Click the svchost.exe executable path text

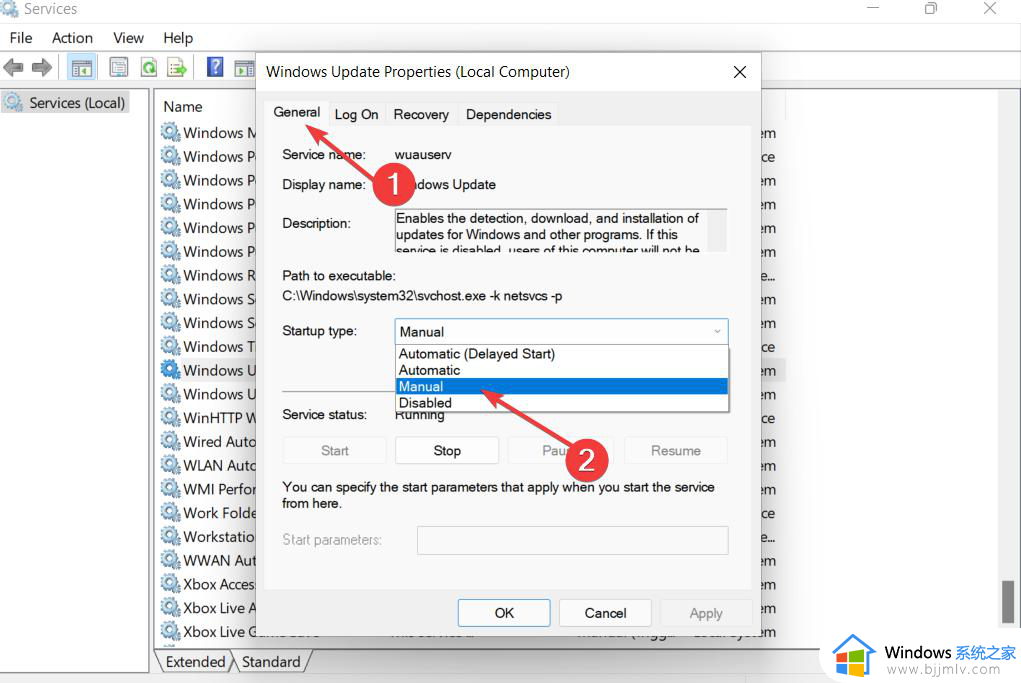click(422, 296)
